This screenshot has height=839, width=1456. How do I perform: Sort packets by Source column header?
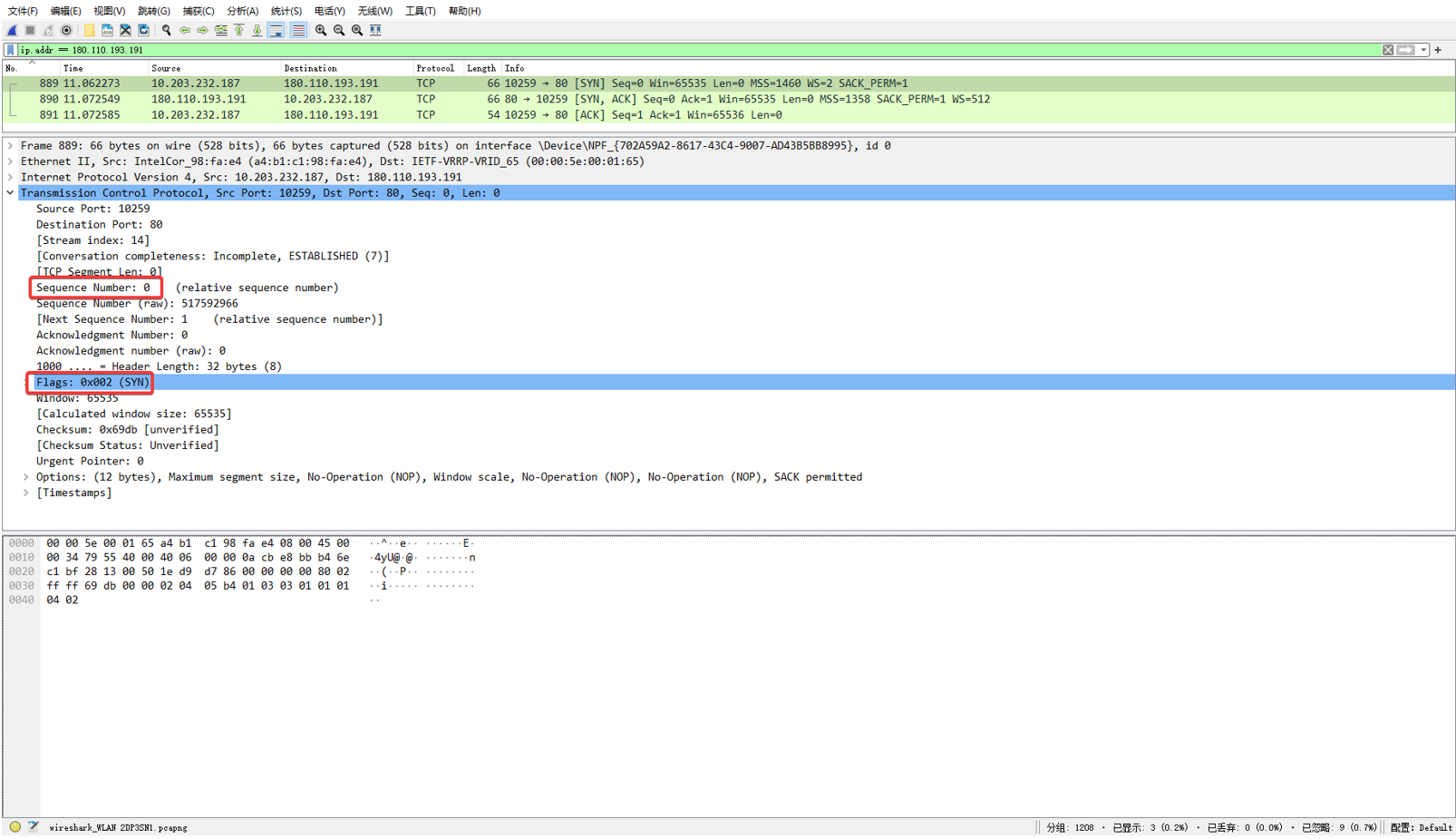pyautogui.click(x=214, y=68)
